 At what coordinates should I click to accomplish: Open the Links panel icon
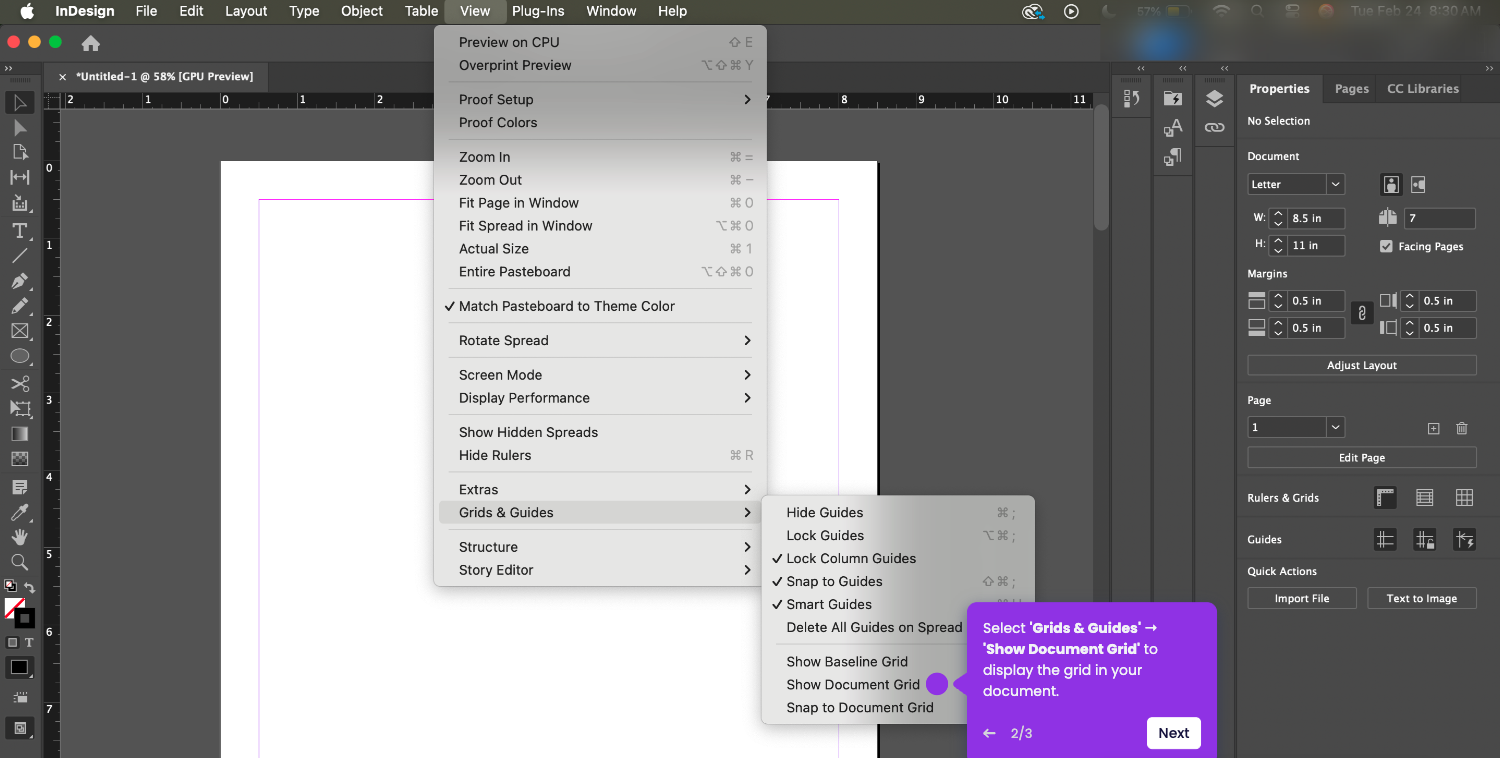point(1214,127)
